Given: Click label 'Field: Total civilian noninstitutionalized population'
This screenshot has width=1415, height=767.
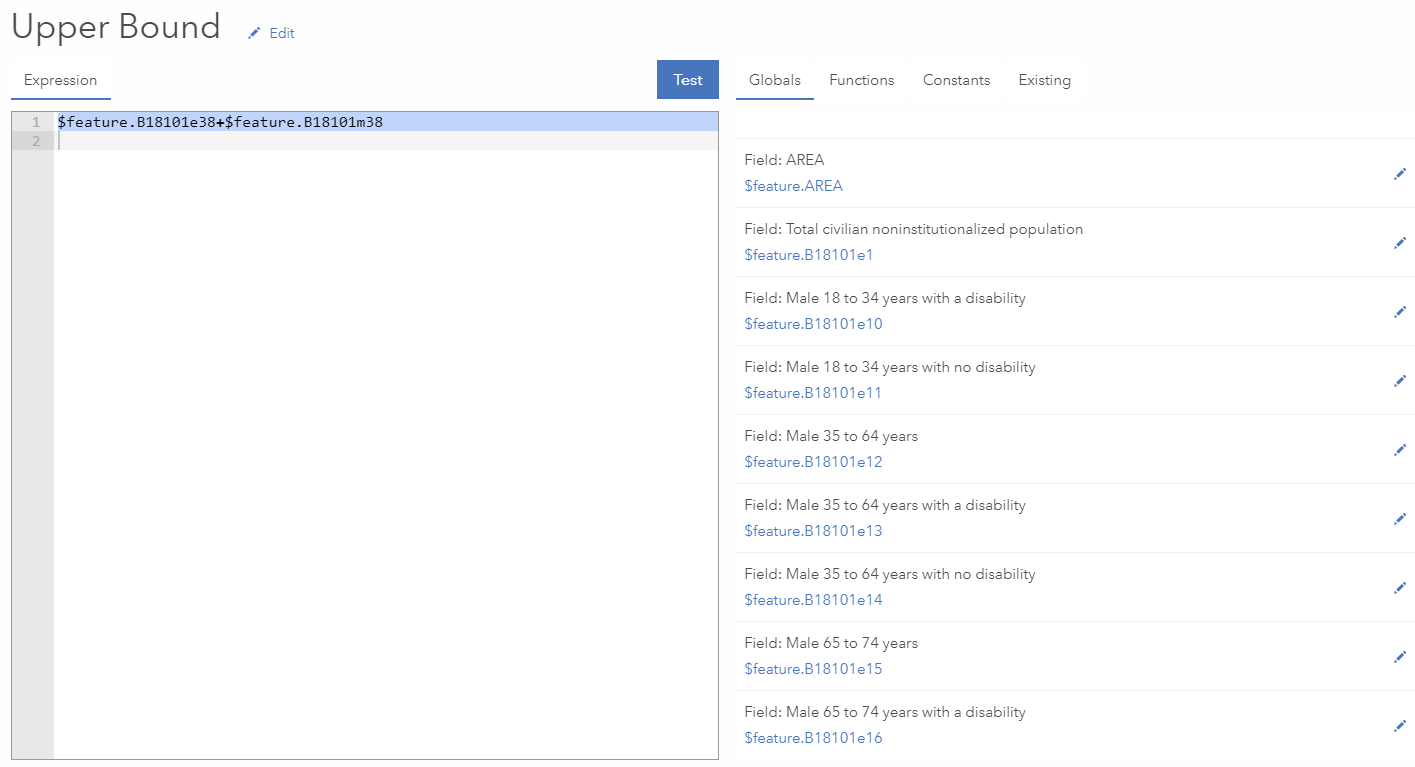Looking at the screenshot, I should 913,229.
